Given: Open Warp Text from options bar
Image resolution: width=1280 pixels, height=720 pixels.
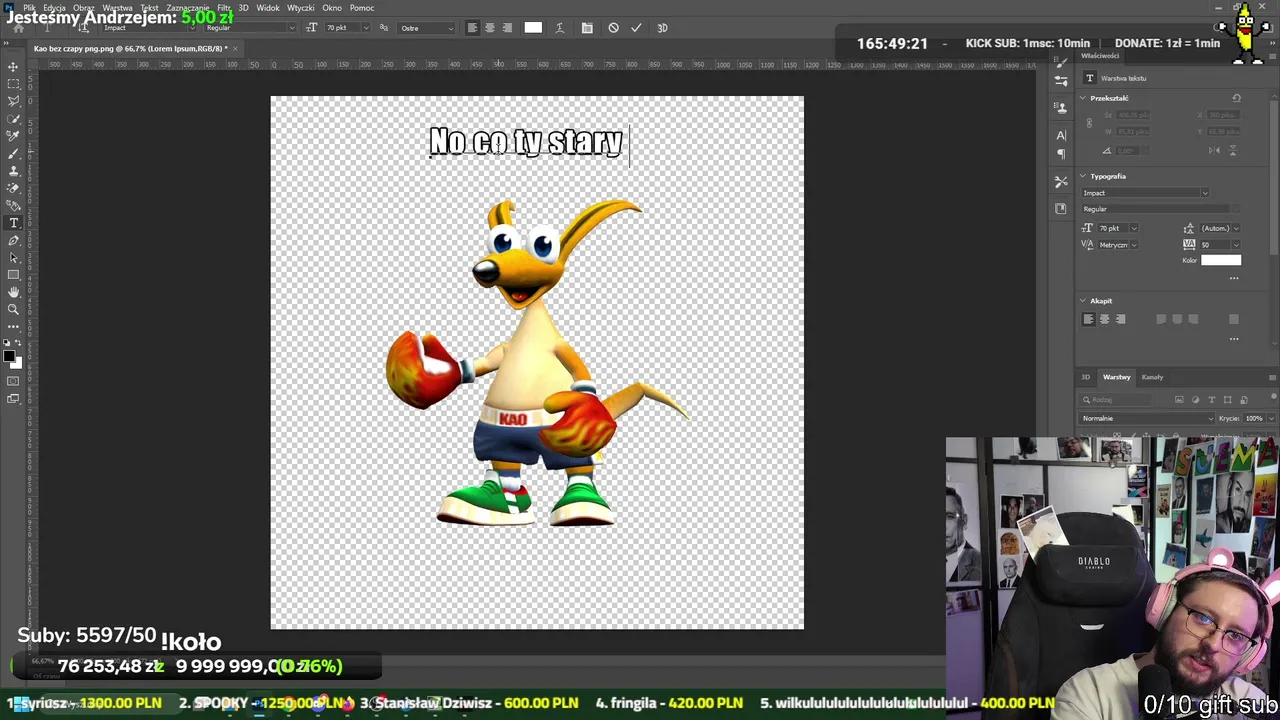Looking at the screenshot, I should (559, 28).
